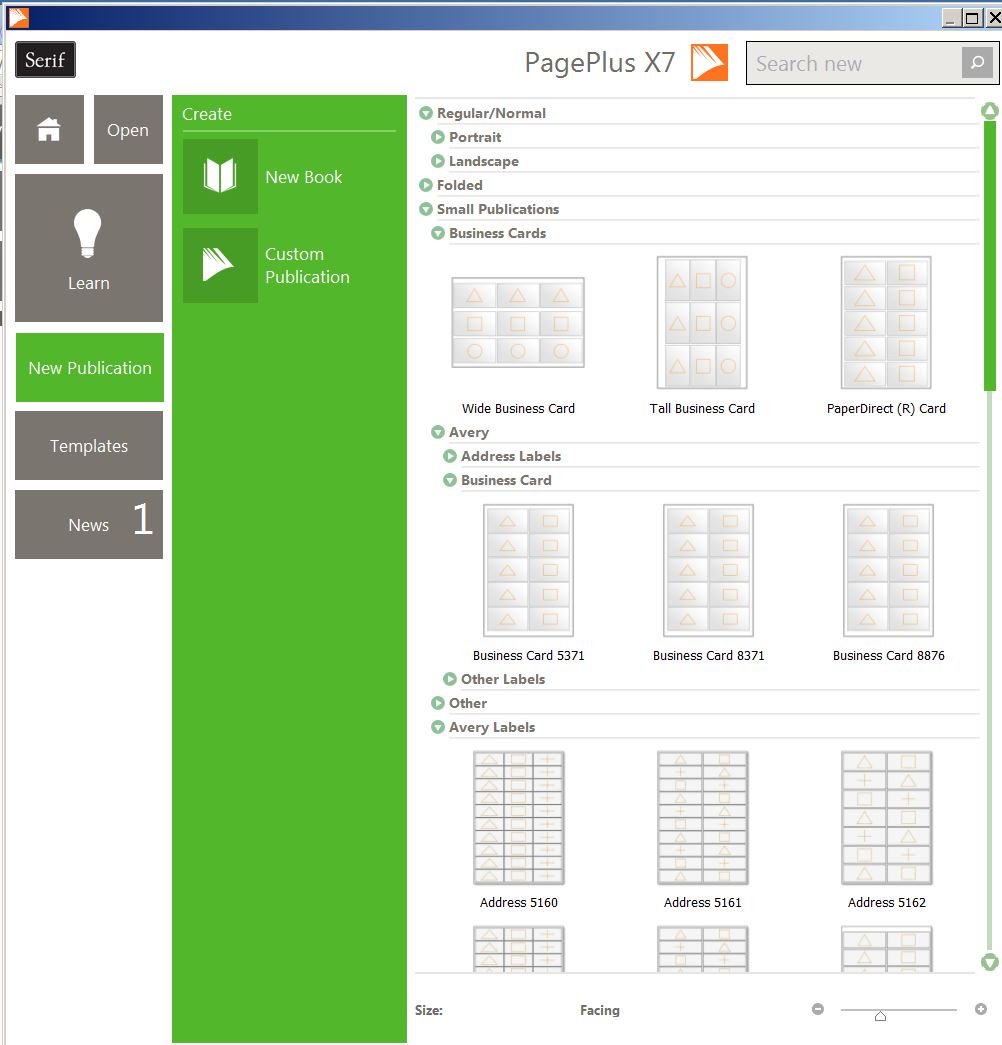
Task: Click the Custom Publication label
Action: [307, 265]
